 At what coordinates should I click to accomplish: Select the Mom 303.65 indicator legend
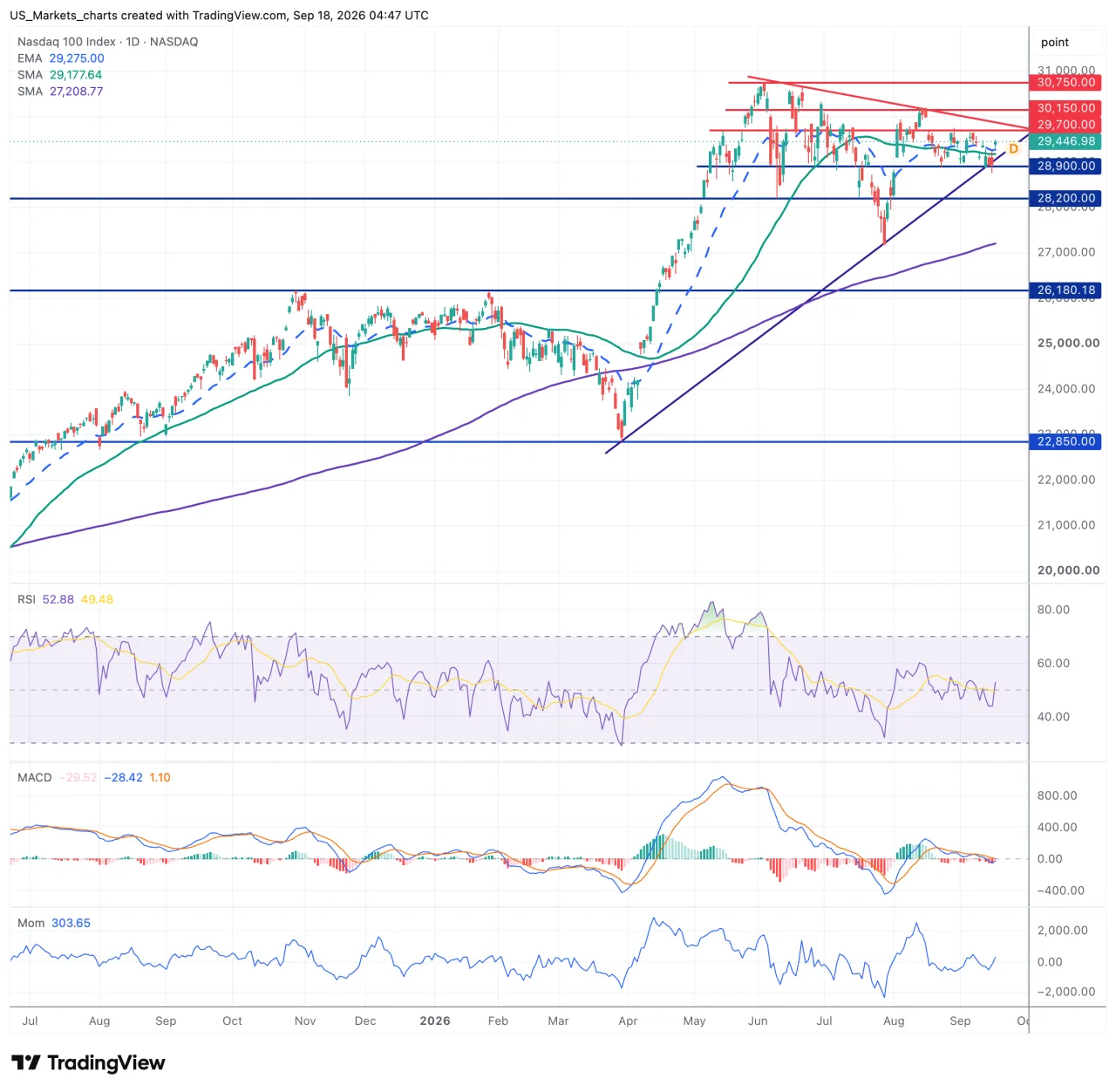point(54,923)
